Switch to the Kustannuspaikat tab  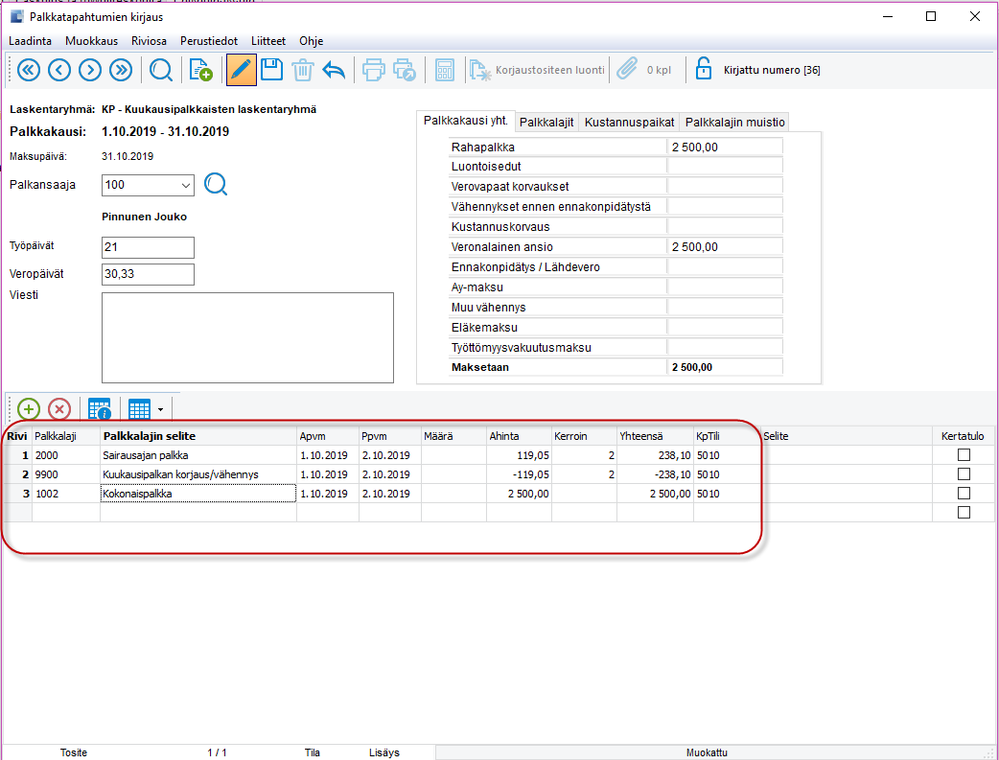(630, 122)
